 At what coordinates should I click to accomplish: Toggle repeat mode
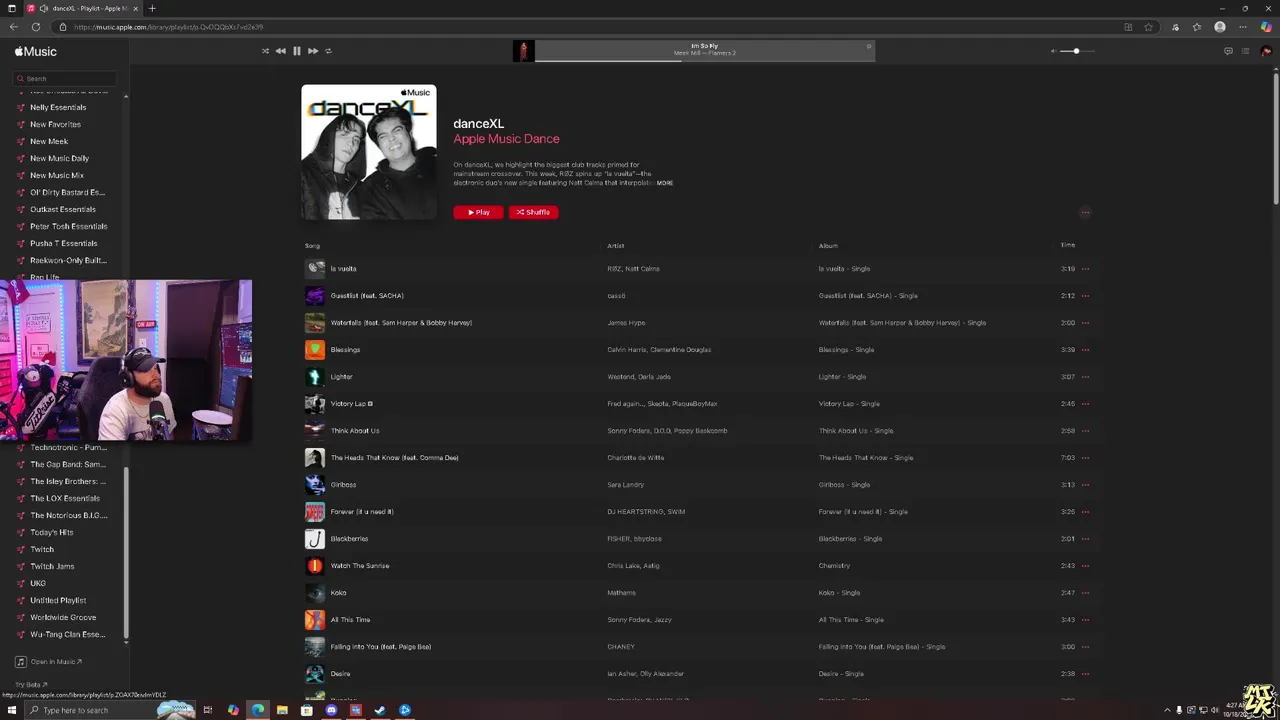point(328,51)
